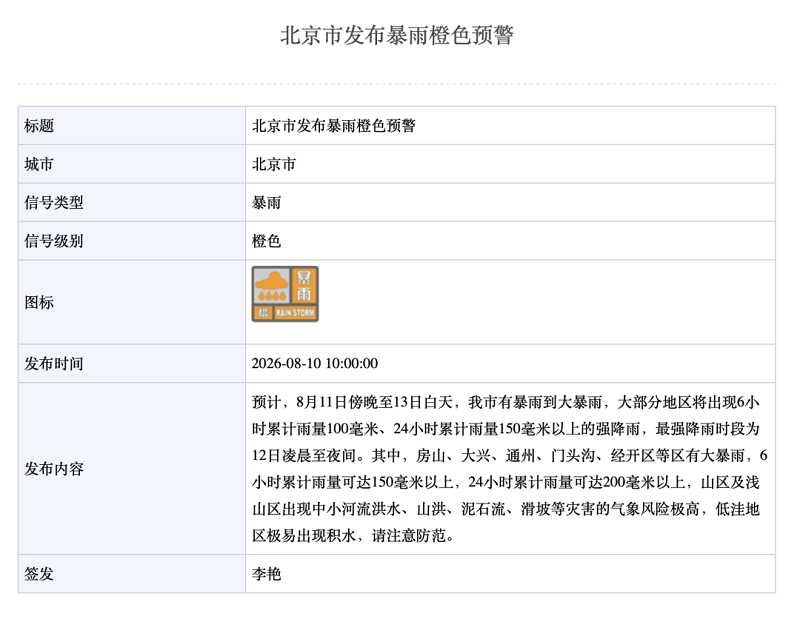Select the 图标 row label

tap(39, 302)
